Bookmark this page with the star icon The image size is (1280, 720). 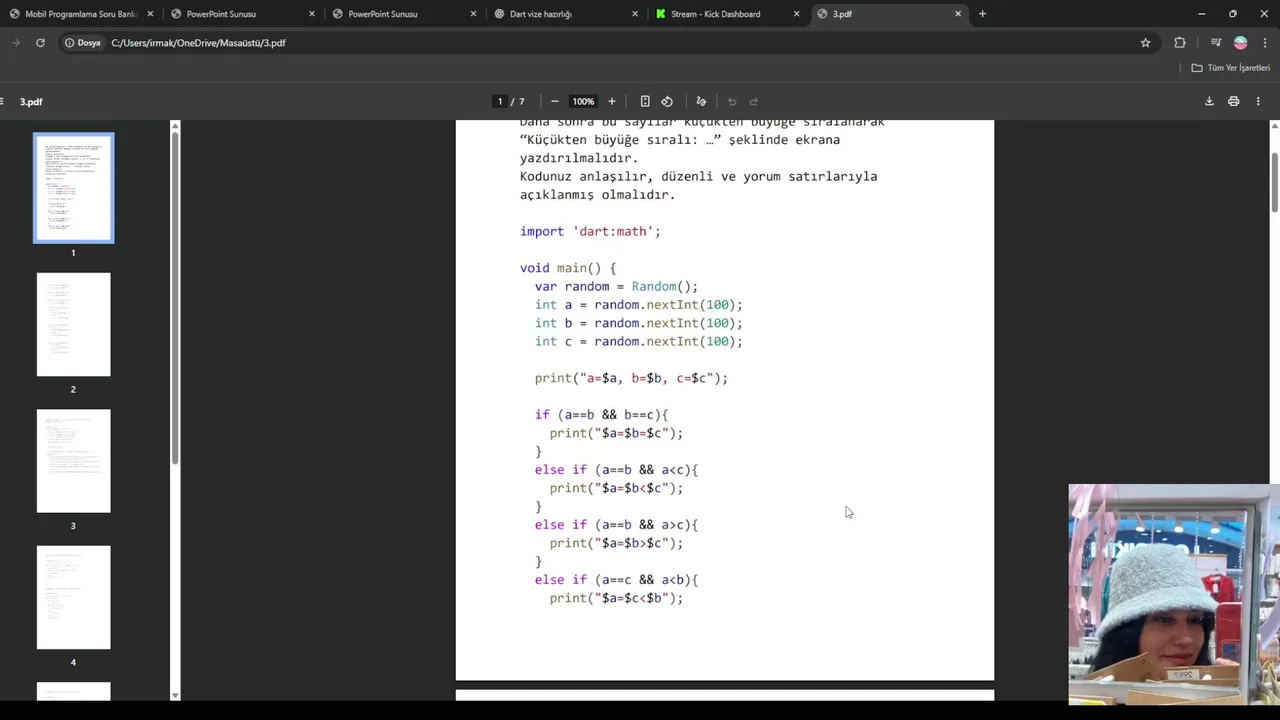coord(1145,43)
